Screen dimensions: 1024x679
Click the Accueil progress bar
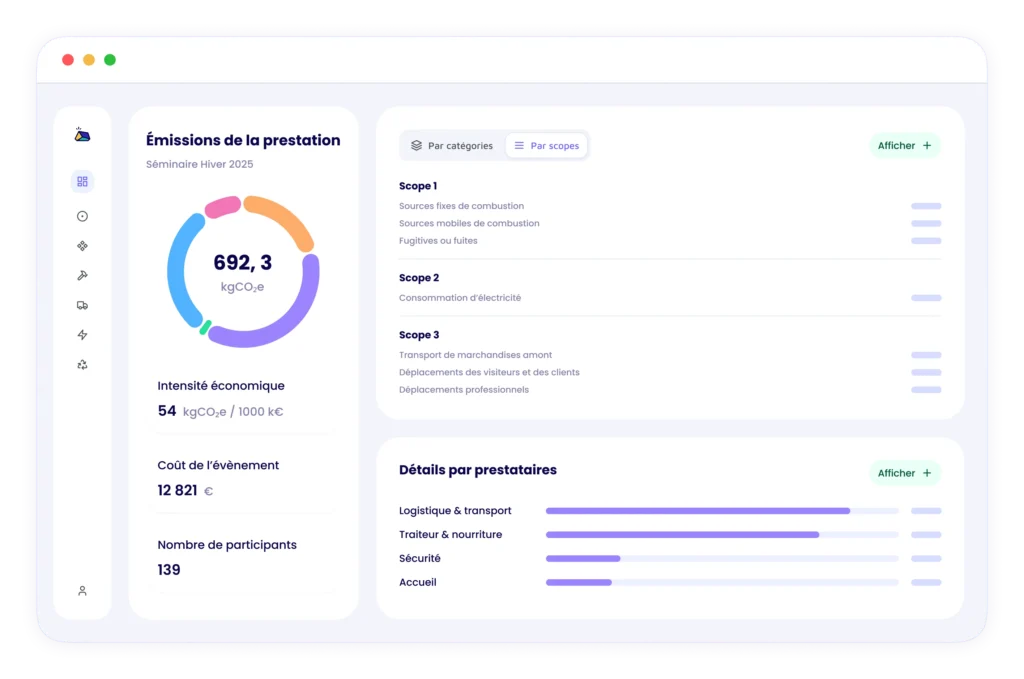(x=722, y=582)
